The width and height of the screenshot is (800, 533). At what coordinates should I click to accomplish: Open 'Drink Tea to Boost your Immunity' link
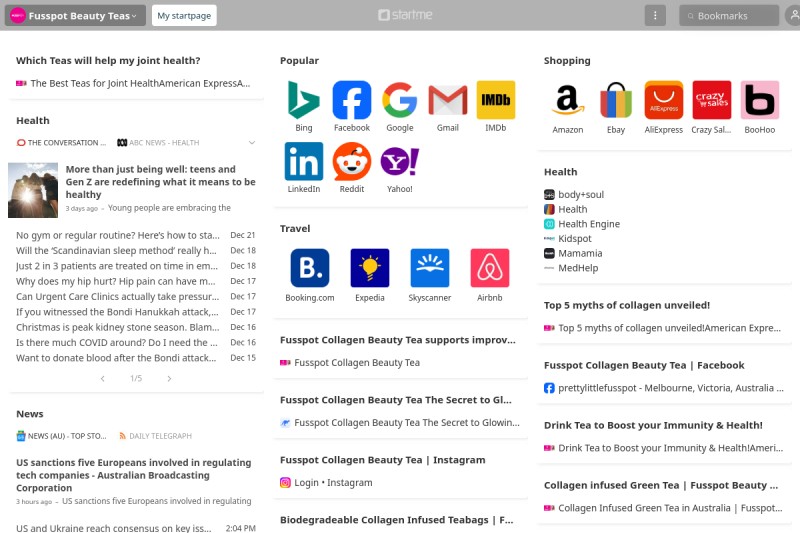coord(670,448)
